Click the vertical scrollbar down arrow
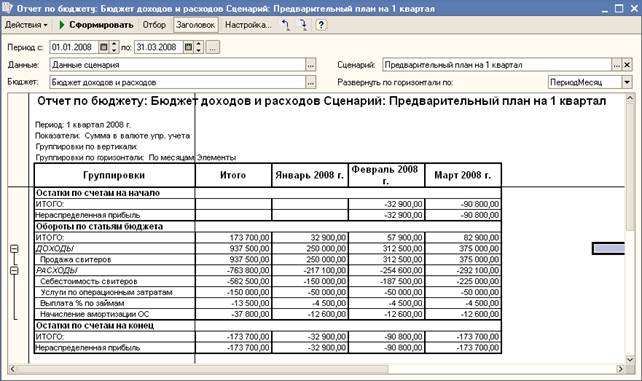The width and height of the screenshot is (642, 381). click(630, 359)
